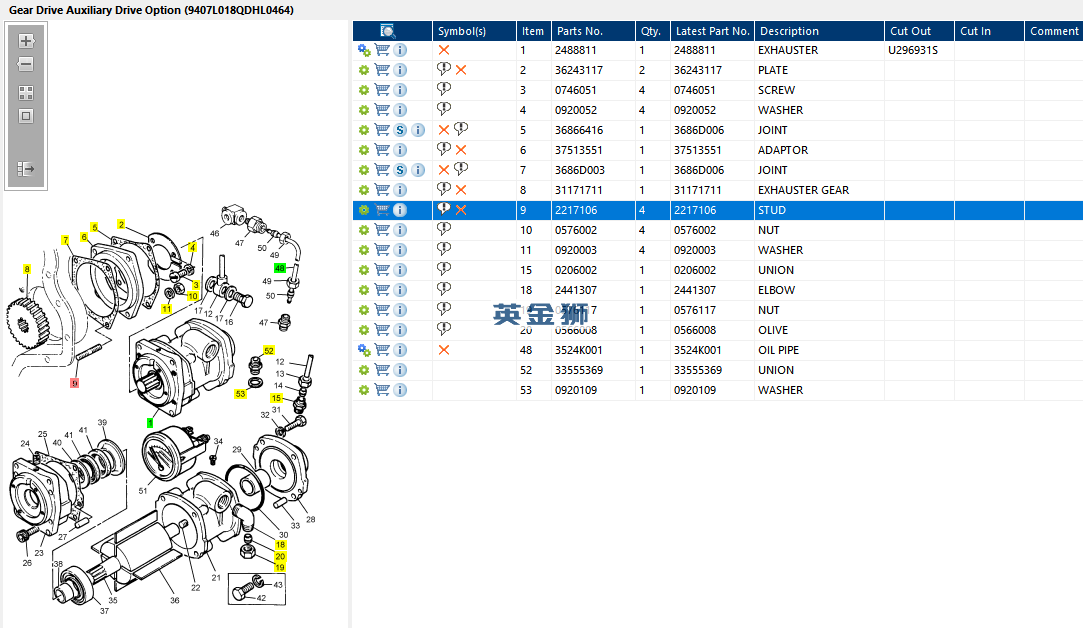Click gear icon for OIL PIPE row
The image size is (1083, 628).
click(x=364, y=350)
